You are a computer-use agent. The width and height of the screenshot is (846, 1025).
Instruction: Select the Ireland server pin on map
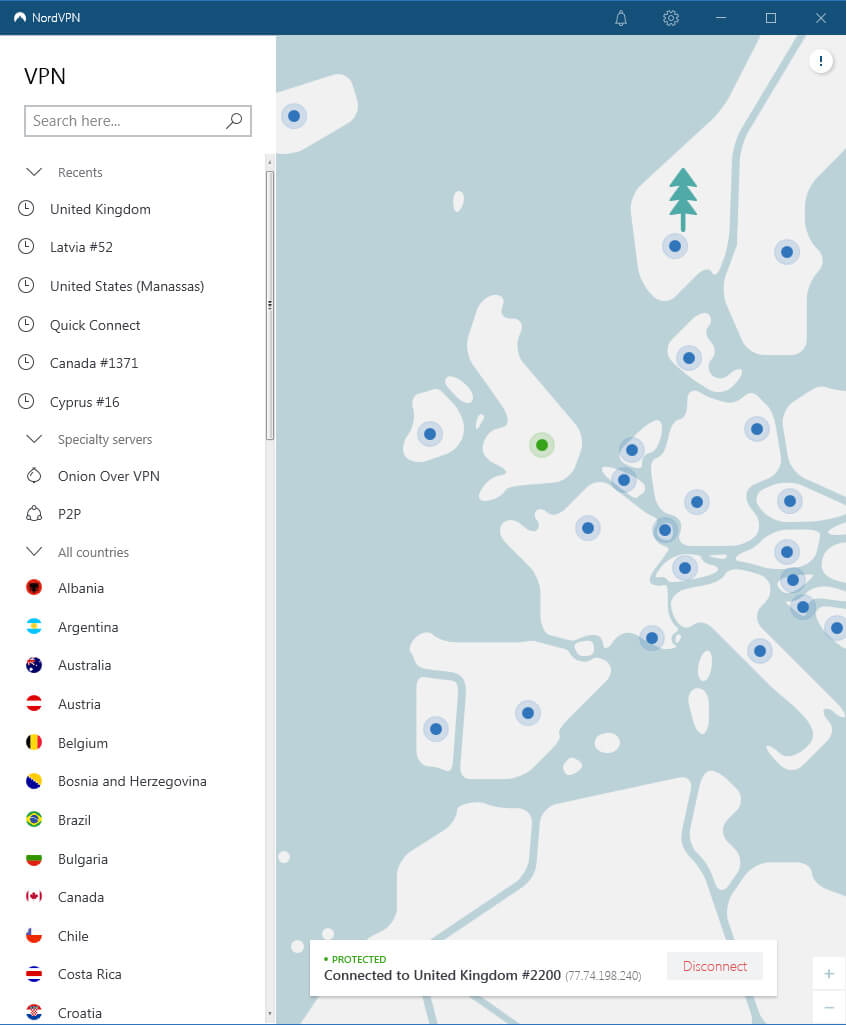point(430,434)
